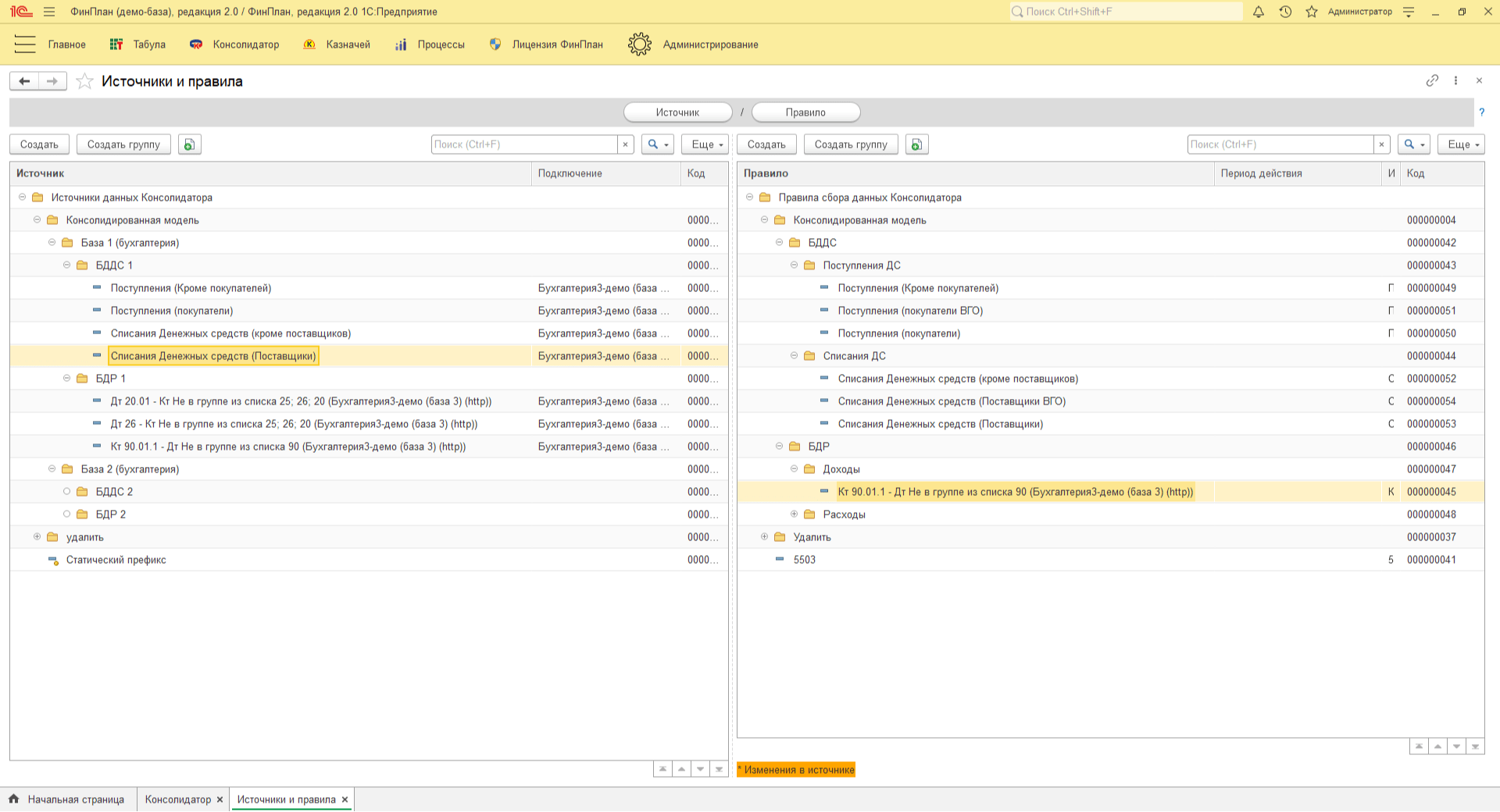The height and width of the screenshot is (812, 1500).
Task: Collapse the БДДС 1 folder
Action: 67,265
